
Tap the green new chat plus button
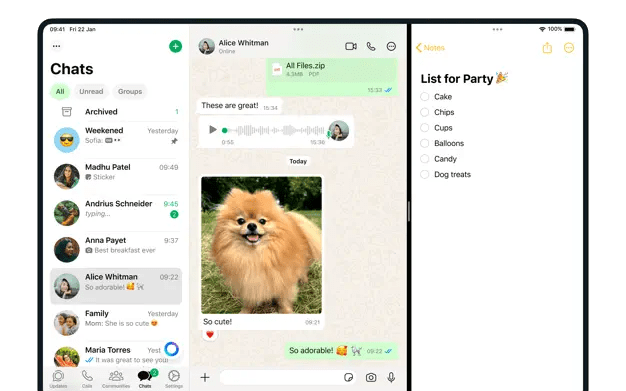click(x=175, y=46)
